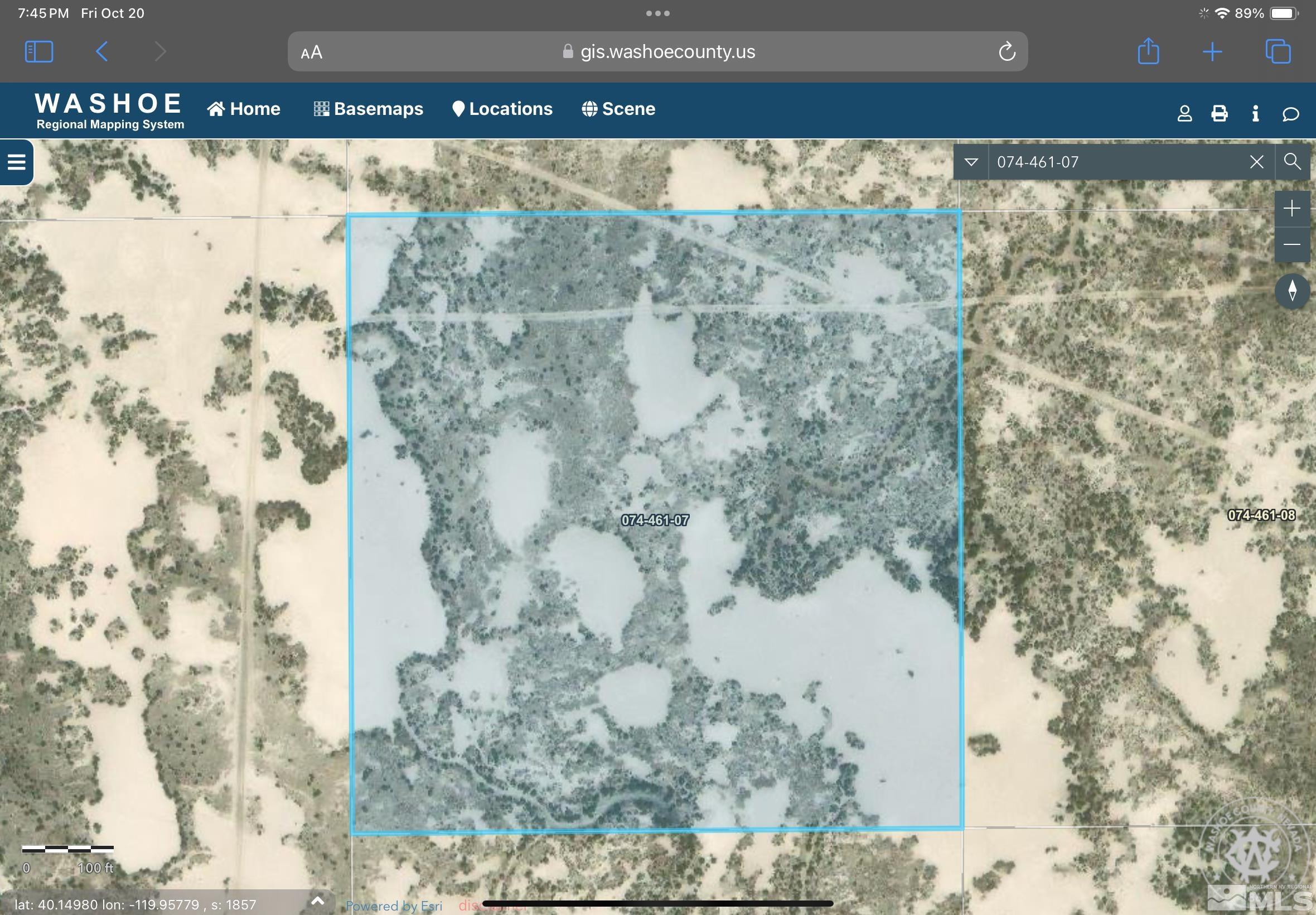Click the search magnifier icon

pyautogui.click(x=1292, y=162)
